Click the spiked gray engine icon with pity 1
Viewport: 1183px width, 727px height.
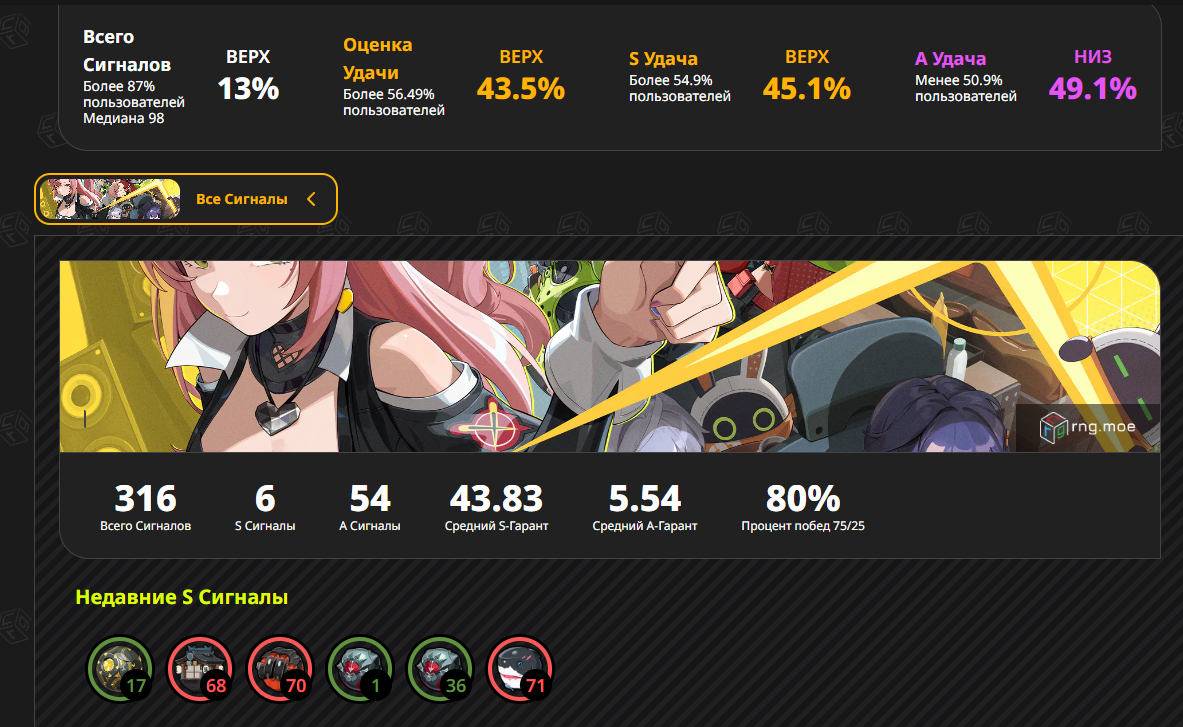(361, 670)
